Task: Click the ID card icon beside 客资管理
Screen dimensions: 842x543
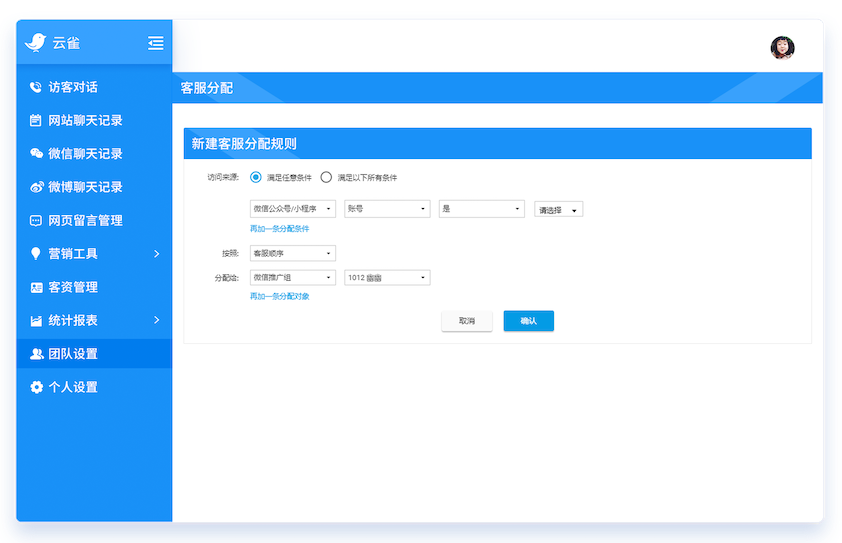Action: 36,287
